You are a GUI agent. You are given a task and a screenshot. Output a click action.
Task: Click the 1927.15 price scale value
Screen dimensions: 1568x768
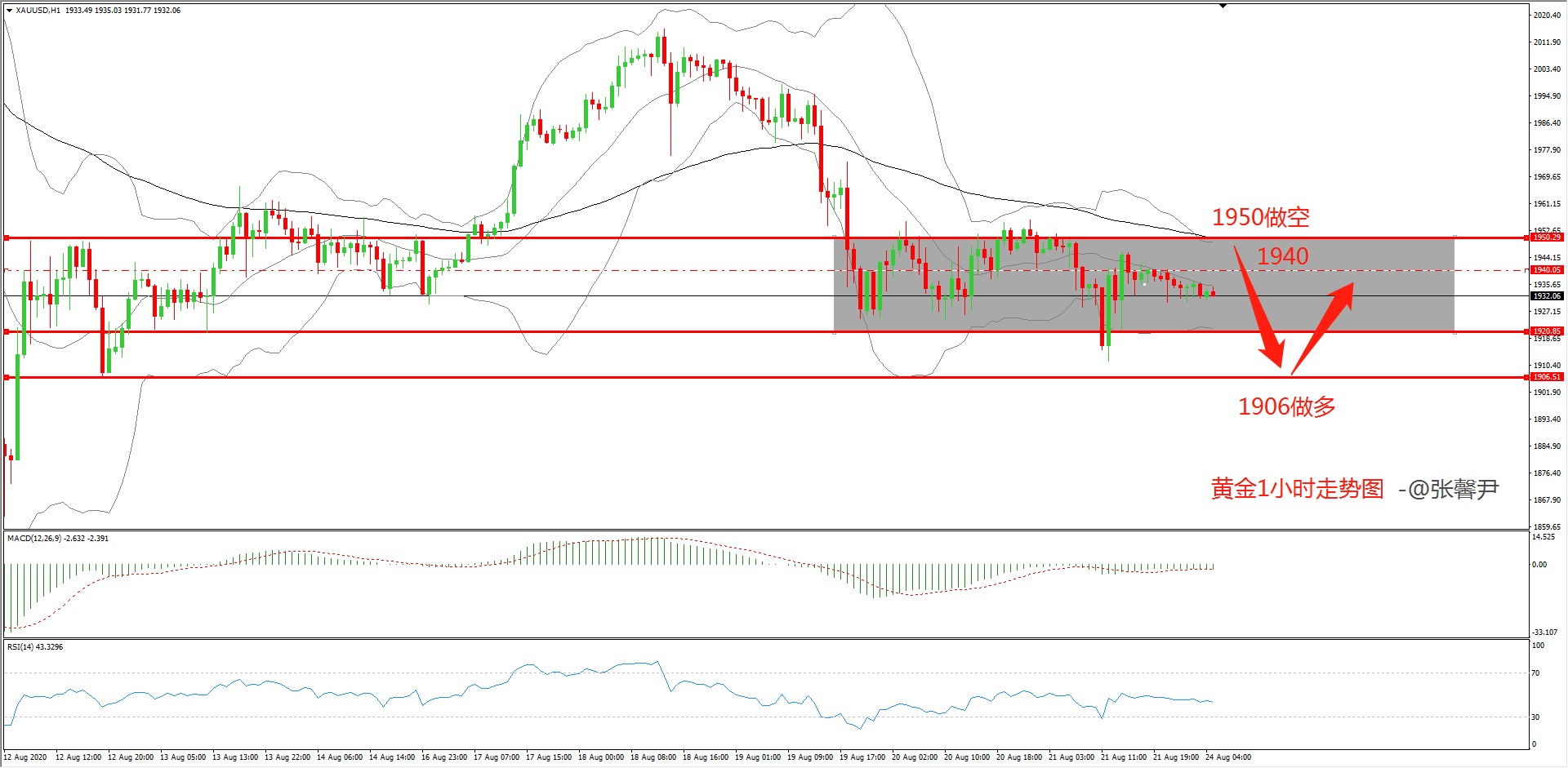click(1547, 312)
